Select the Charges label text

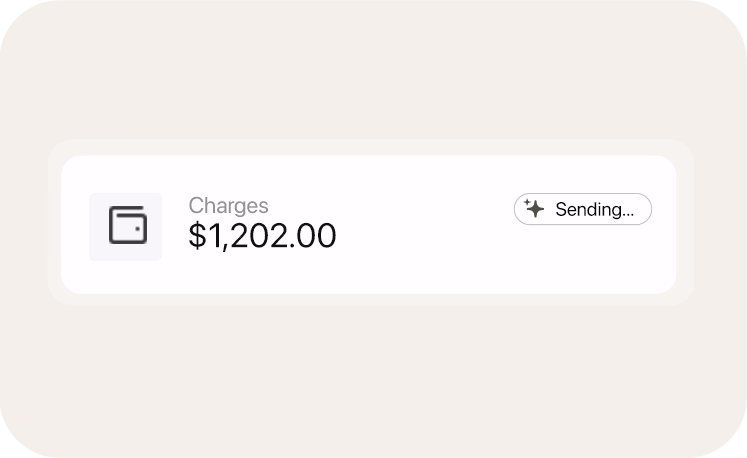(228, 205)
